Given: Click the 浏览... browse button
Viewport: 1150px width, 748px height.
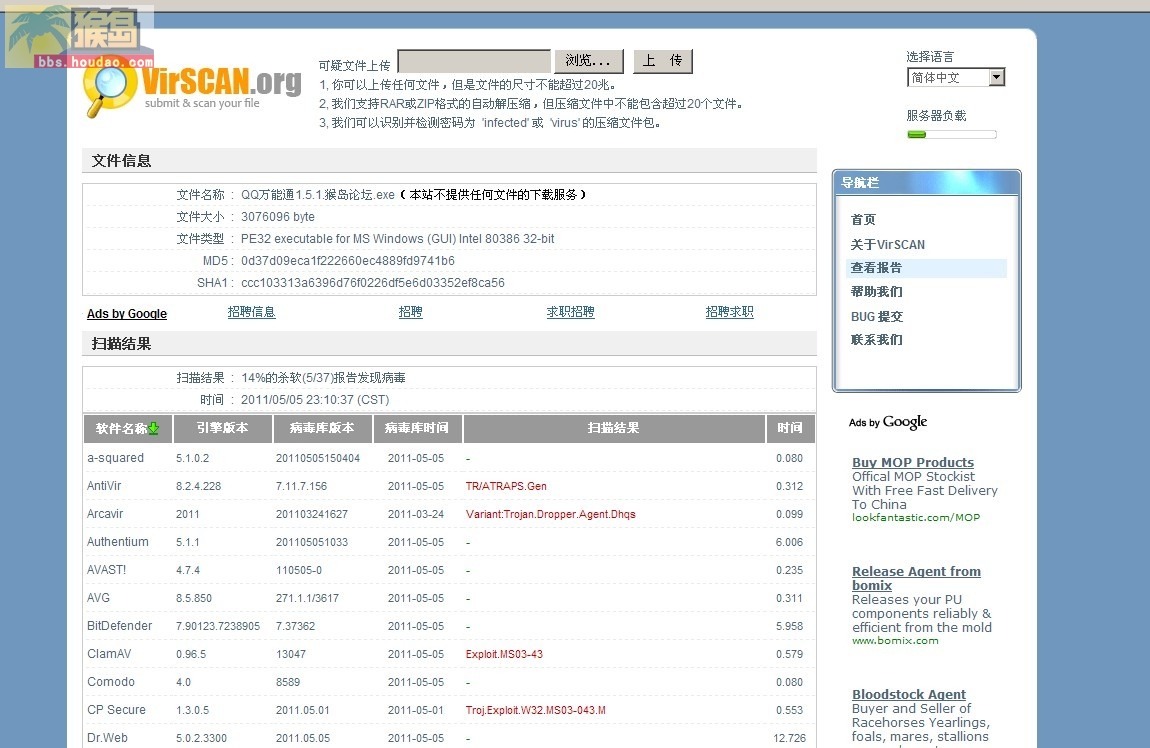Looking at the screenshot, I should point(588,61).
